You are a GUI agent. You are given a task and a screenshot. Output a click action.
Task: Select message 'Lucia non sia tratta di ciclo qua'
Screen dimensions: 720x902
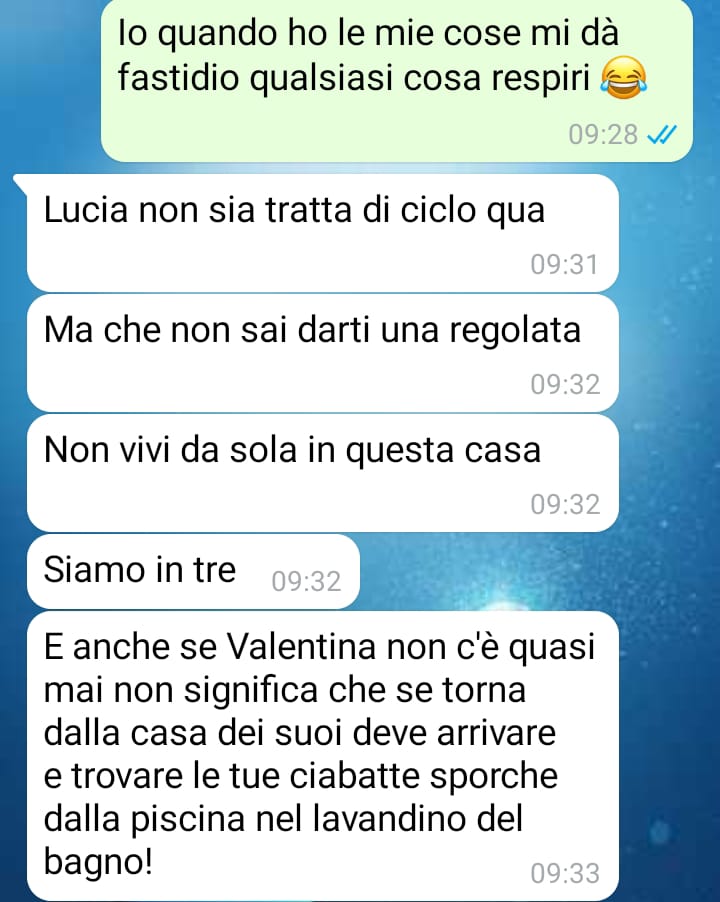pos(323,233)
